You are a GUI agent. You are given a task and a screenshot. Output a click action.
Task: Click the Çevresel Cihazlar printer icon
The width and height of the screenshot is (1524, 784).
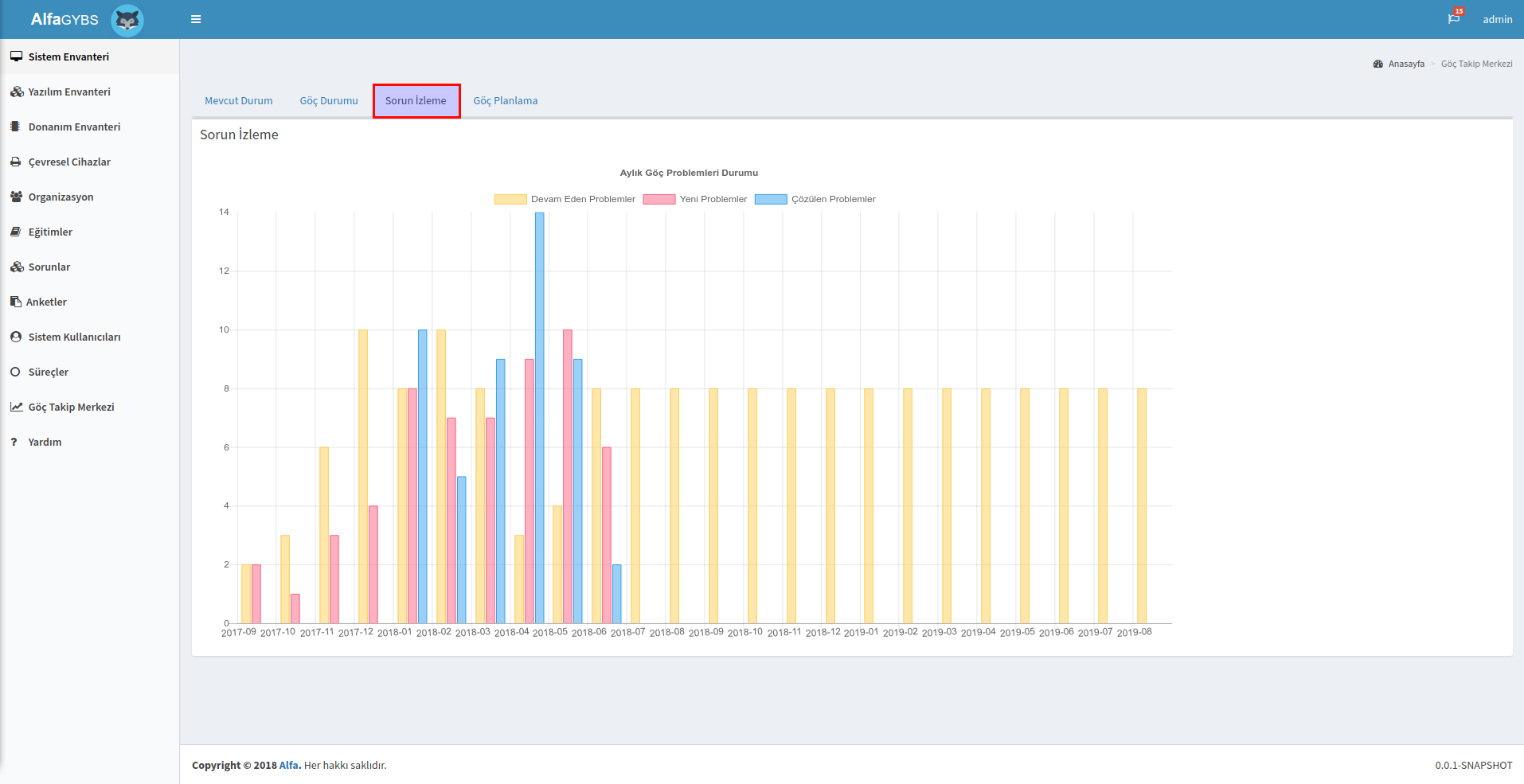[x=16, y=162]
